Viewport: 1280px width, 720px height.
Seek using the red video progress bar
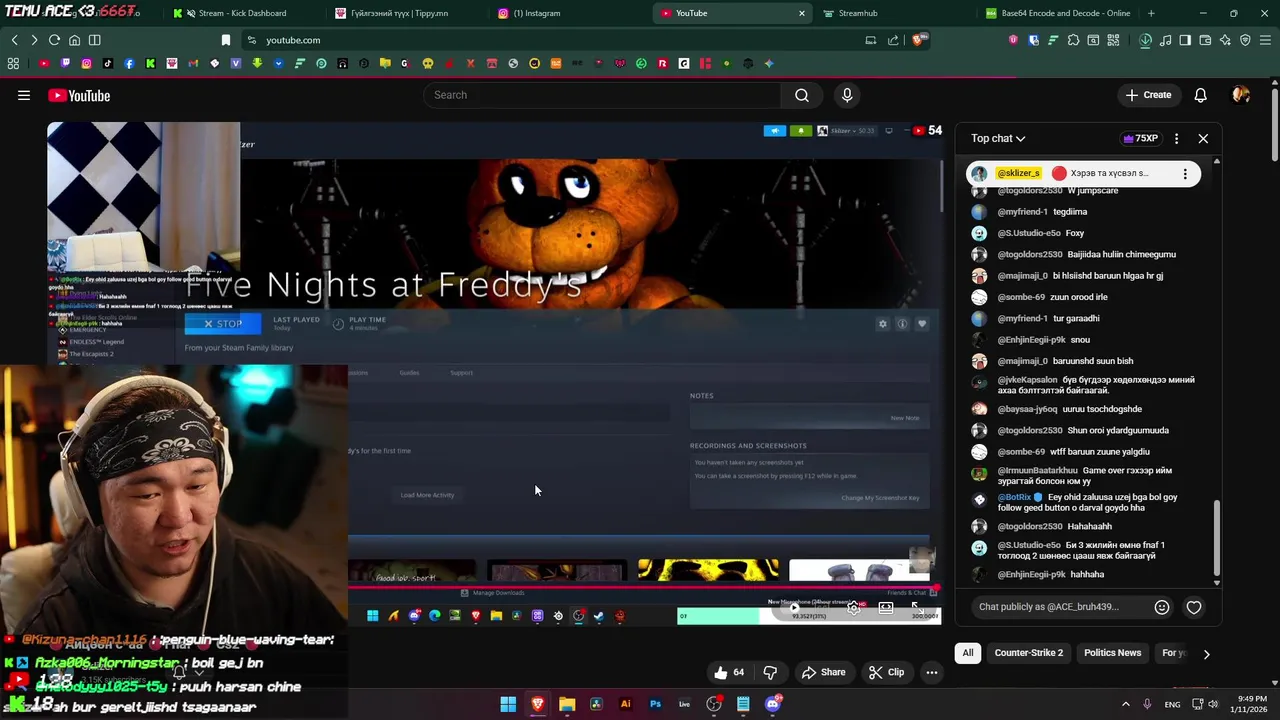pyautogui.click(x=643, y=588)
